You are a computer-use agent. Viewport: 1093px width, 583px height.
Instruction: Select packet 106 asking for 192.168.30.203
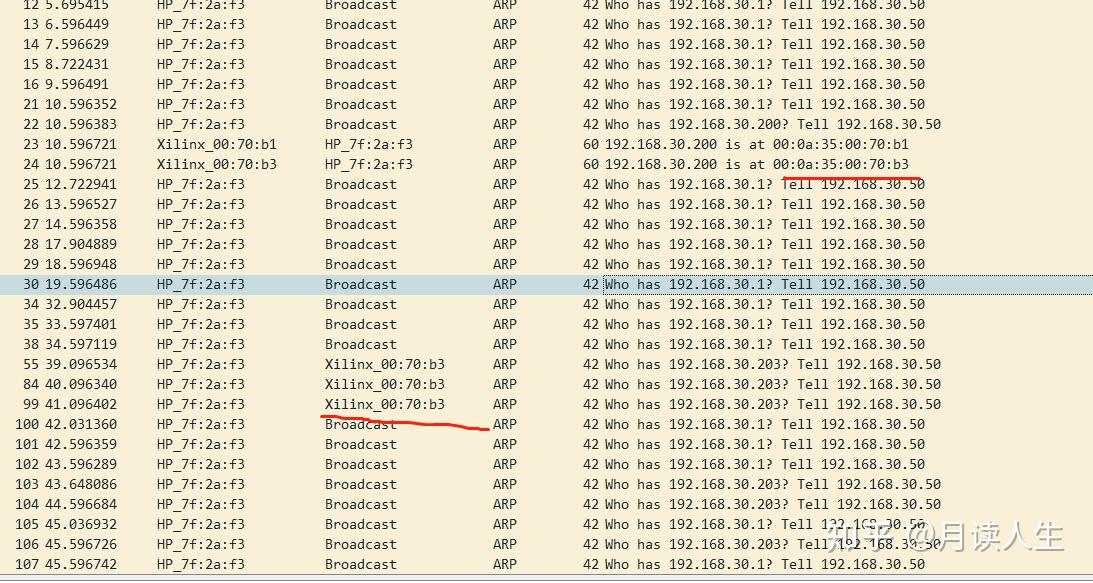[x=400, y=544]
